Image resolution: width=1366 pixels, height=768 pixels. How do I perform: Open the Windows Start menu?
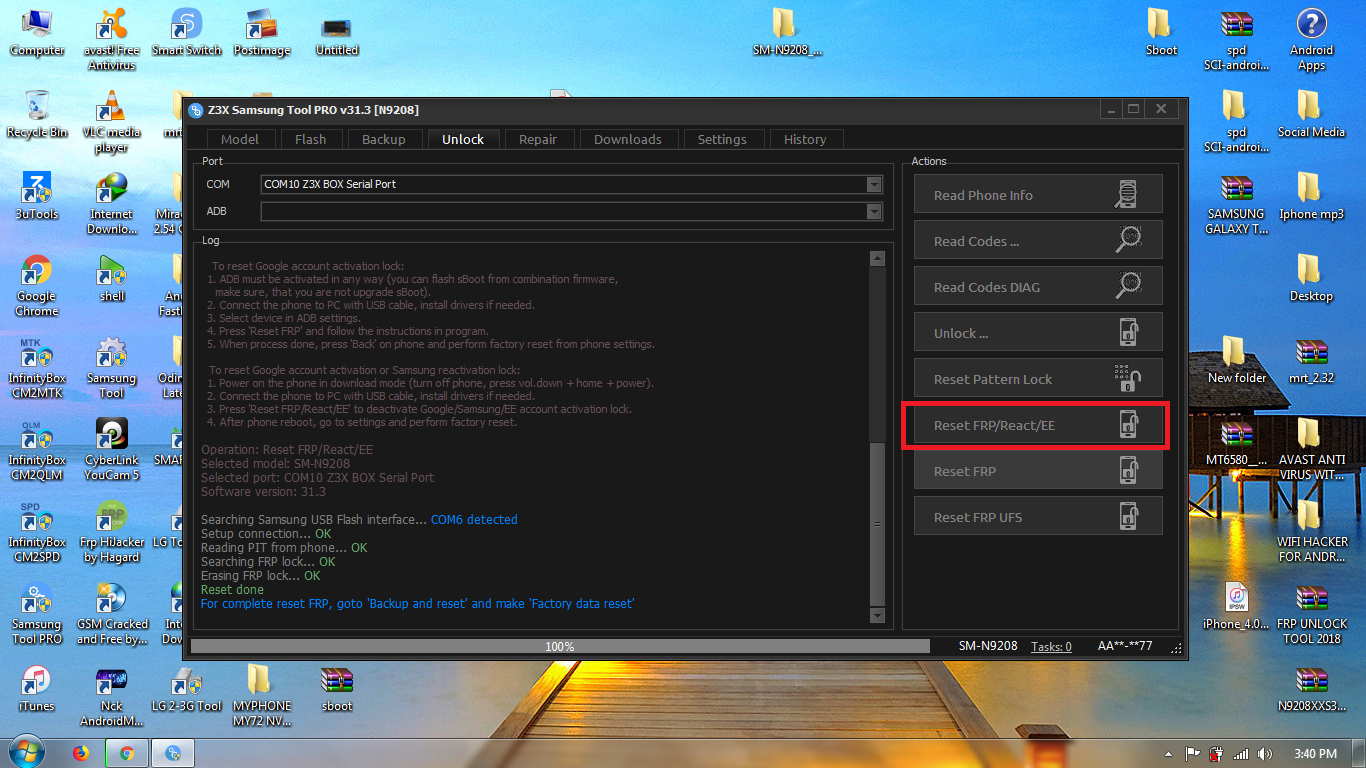click(x=25, y=753)
